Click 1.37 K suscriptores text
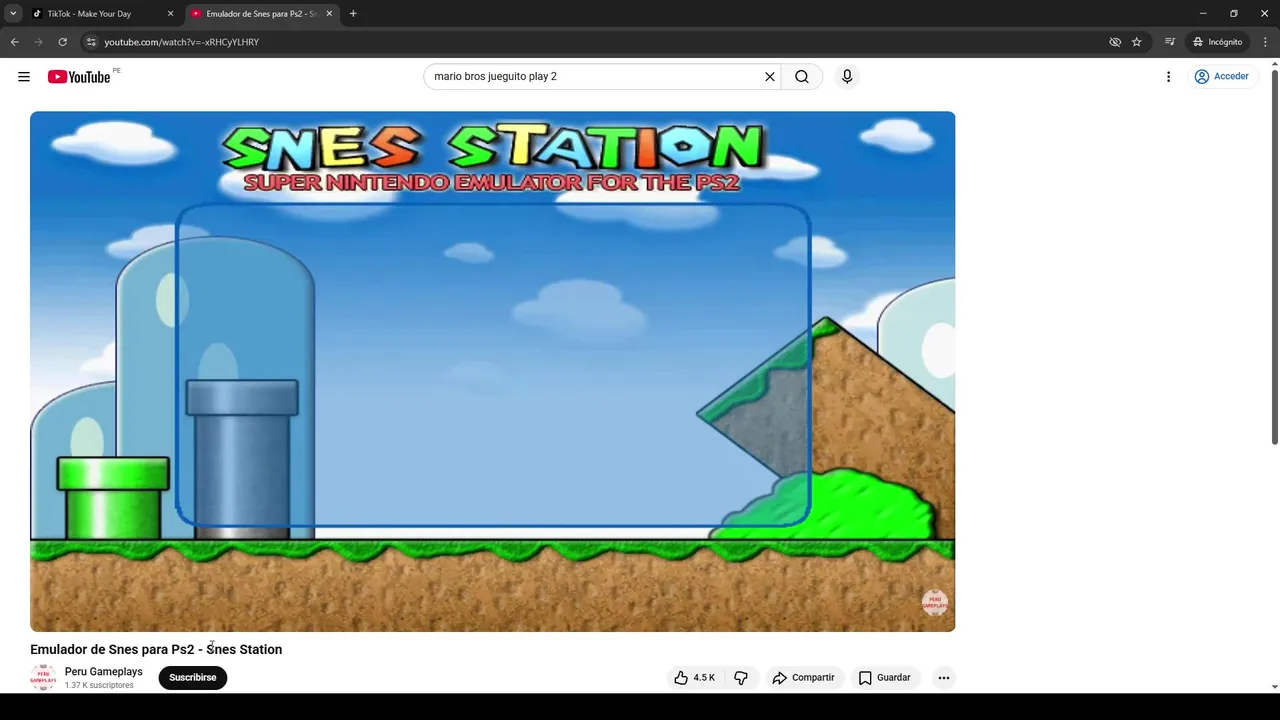Viewport: 1280px width, 720px height. click(99, 686)
